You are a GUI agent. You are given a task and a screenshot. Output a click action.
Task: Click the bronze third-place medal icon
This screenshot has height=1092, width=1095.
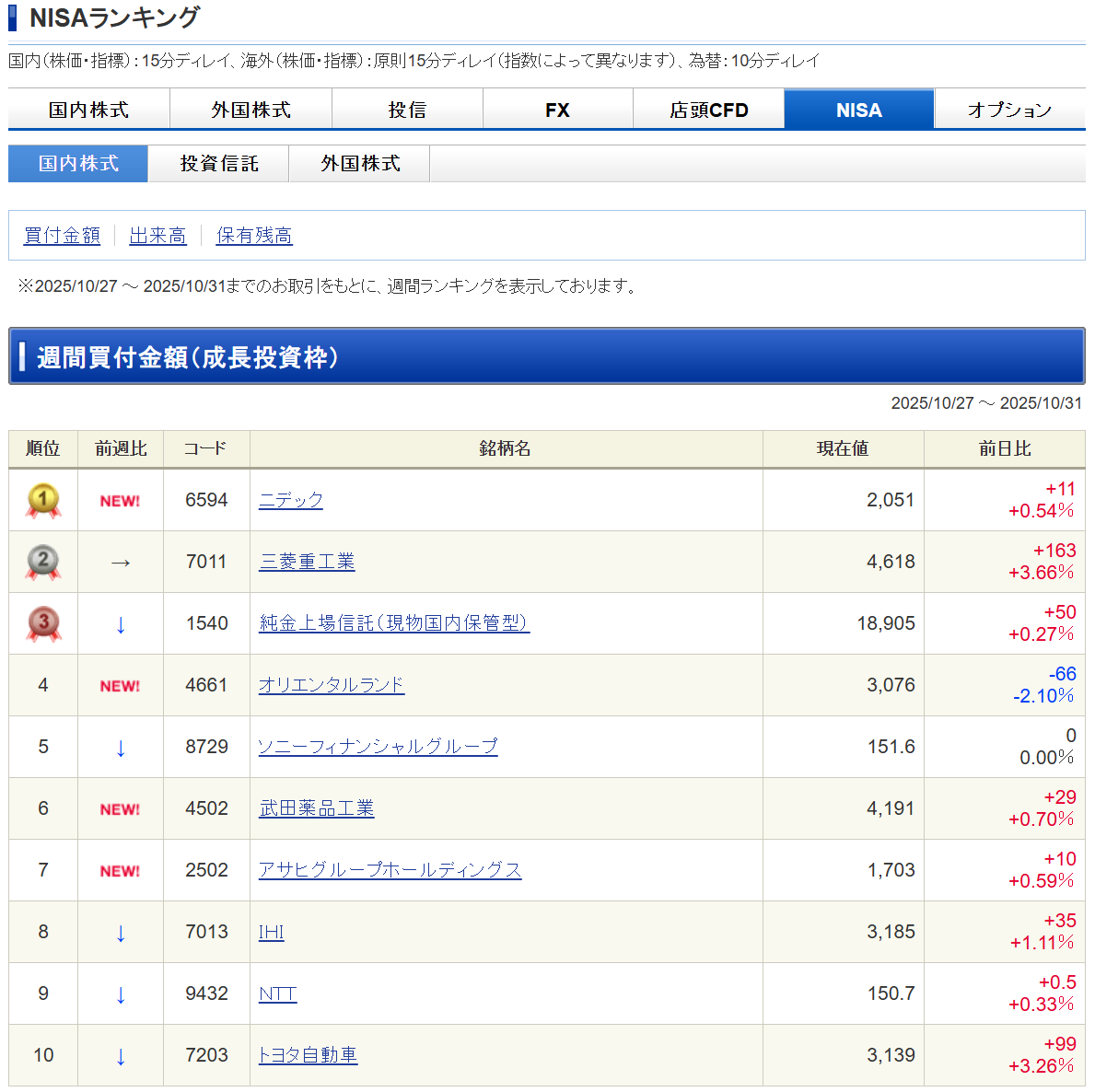click(x=43, y=624)
